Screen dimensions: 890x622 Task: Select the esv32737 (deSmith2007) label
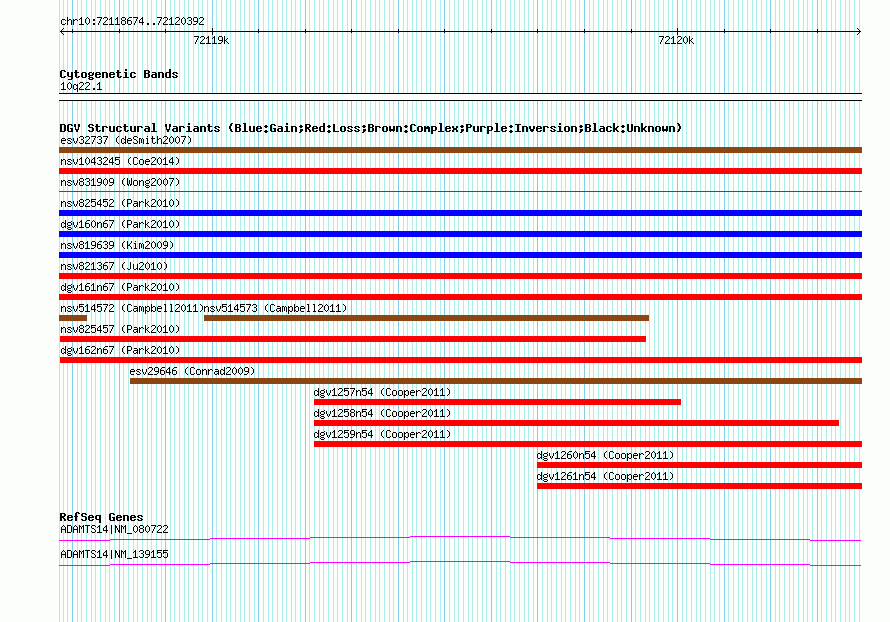coord(126,140)
